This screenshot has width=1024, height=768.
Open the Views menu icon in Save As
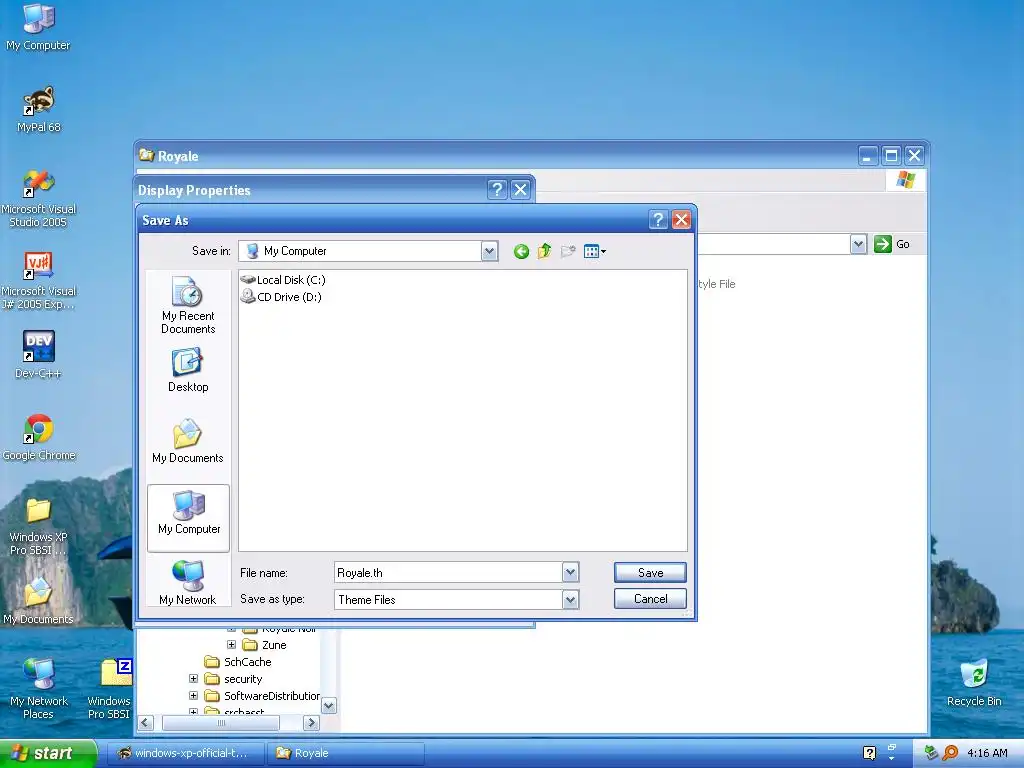(594, 251)
